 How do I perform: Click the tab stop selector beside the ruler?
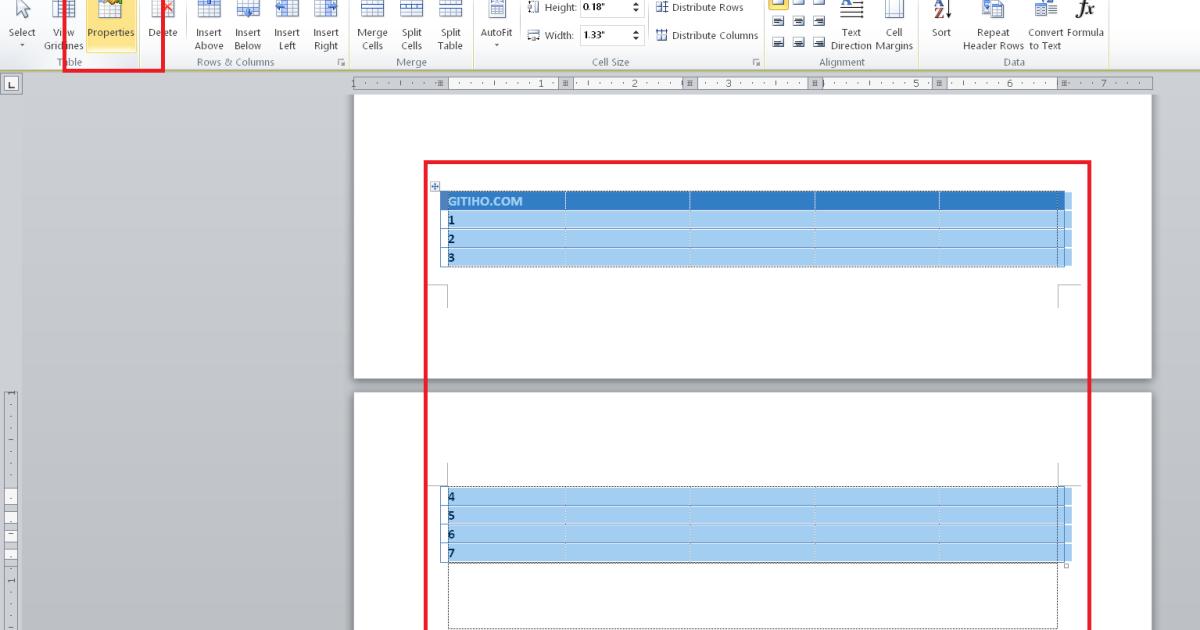[11, 84]
